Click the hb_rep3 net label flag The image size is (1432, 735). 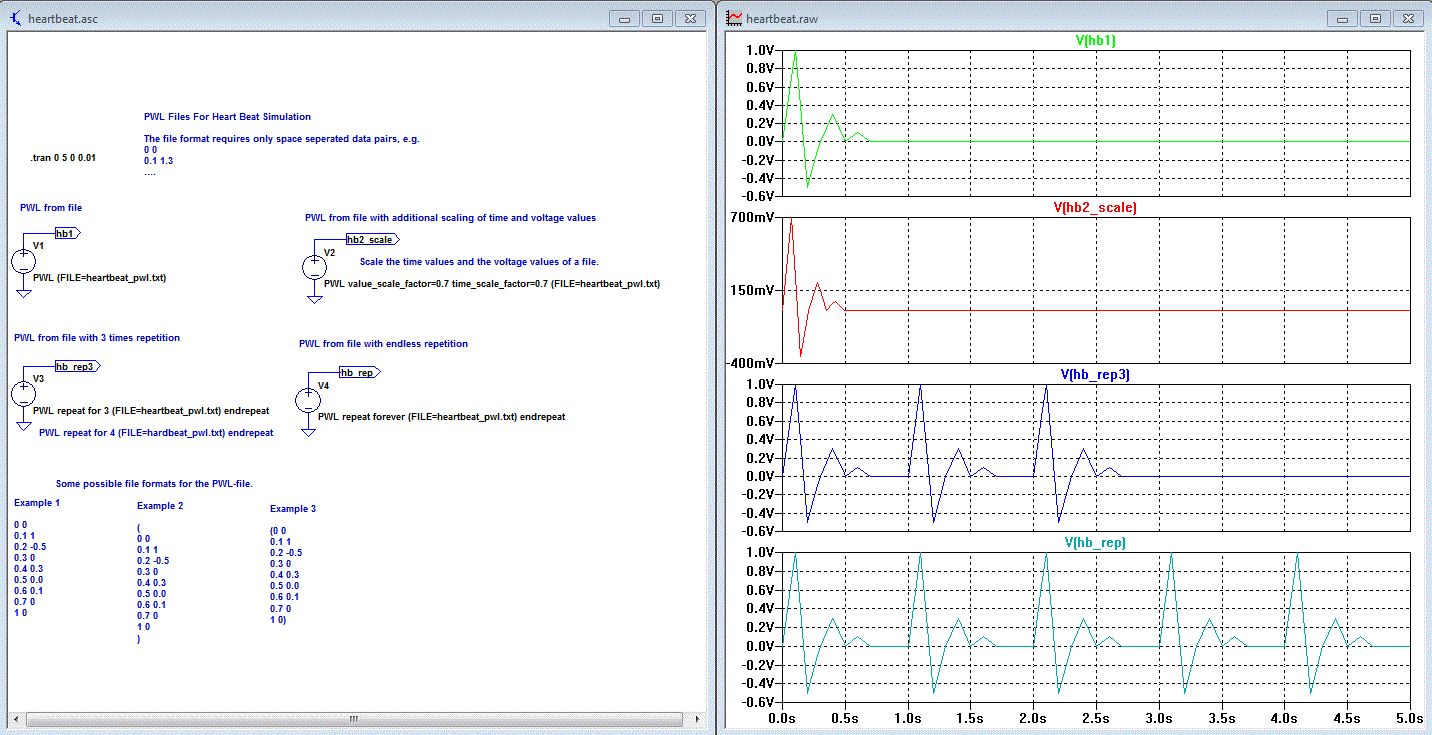coord(77,367)
